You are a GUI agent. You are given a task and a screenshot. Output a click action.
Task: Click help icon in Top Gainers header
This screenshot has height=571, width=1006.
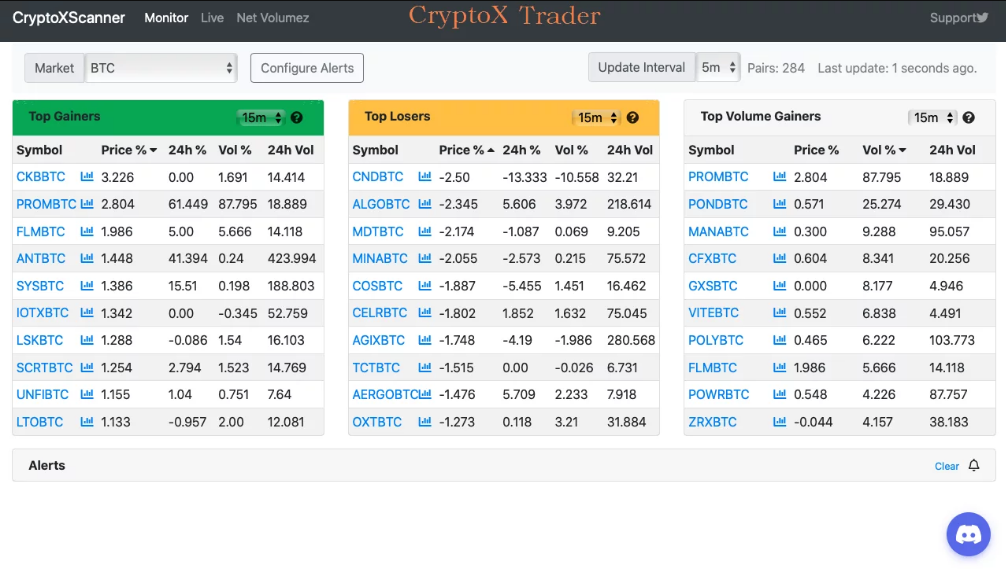pos(296,117)
